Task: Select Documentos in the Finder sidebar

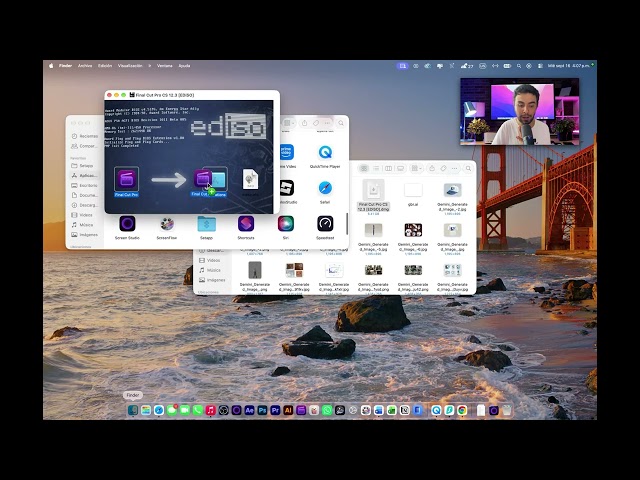Action: pos(84,195)
